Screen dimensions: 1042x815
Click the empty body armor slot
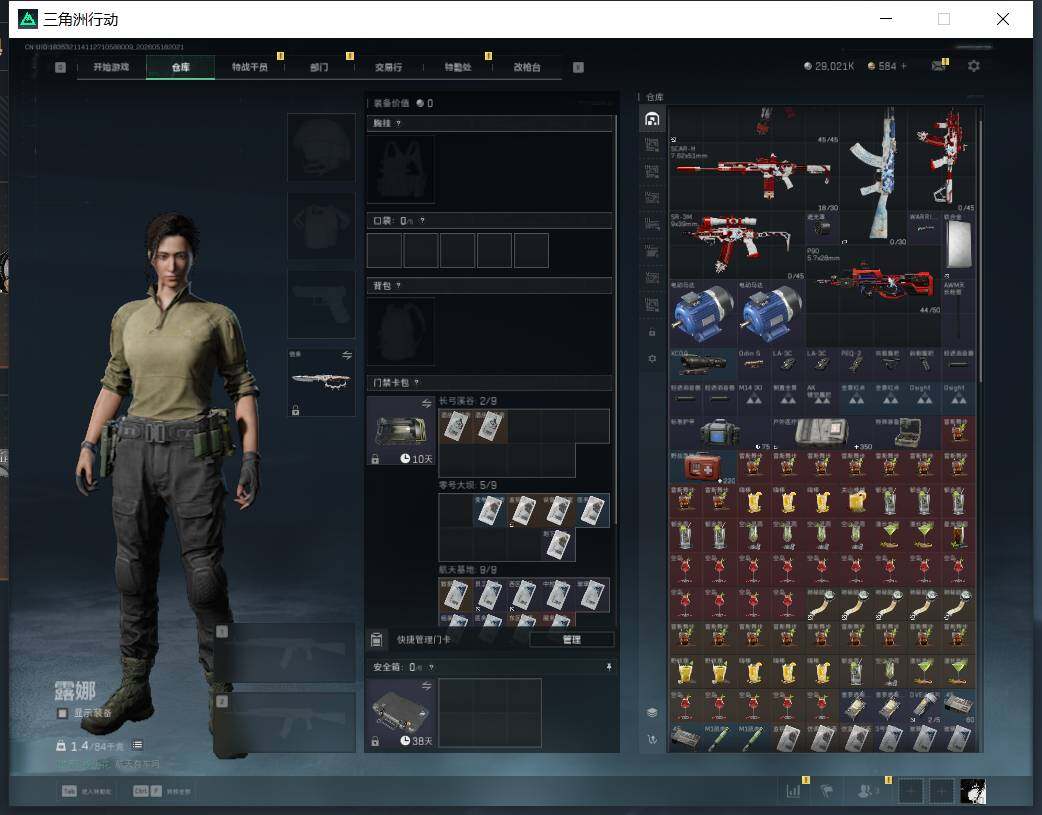coord(321,226)
